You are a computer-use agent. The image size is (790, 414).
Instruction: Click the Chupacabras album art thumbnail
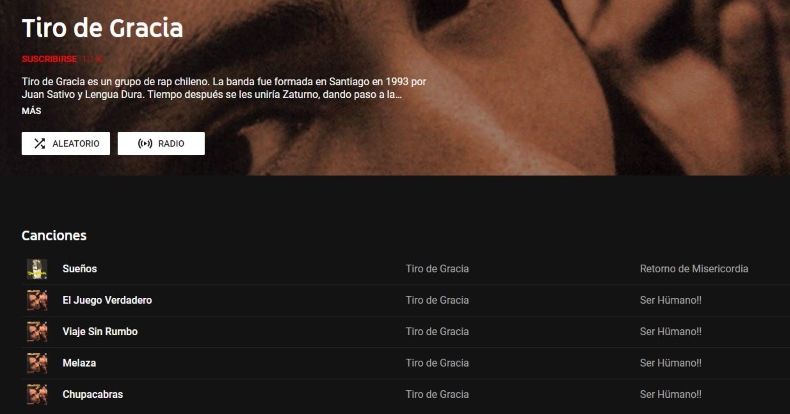click(x=37, y=394)
